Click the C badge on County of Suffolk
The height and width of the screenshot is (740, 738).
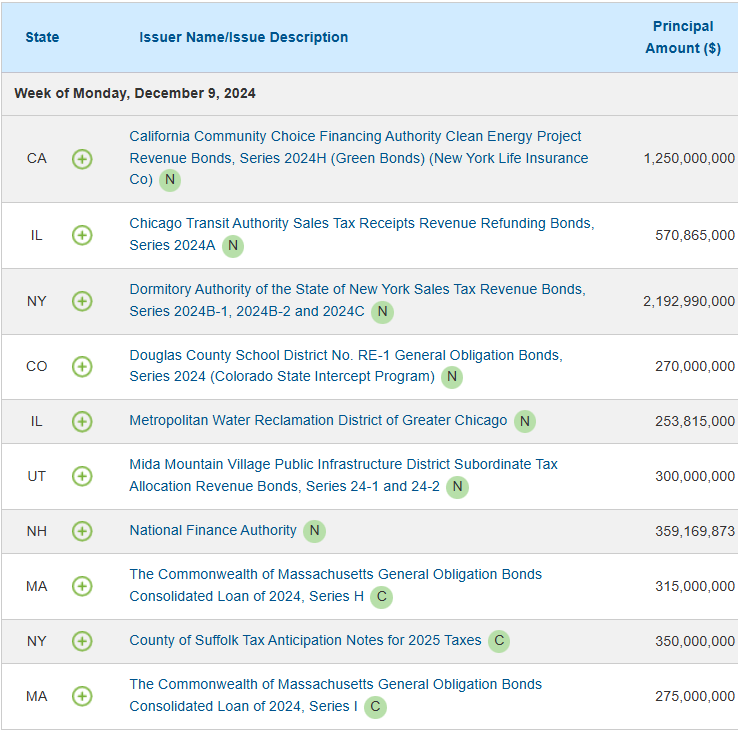pos(499,641)
